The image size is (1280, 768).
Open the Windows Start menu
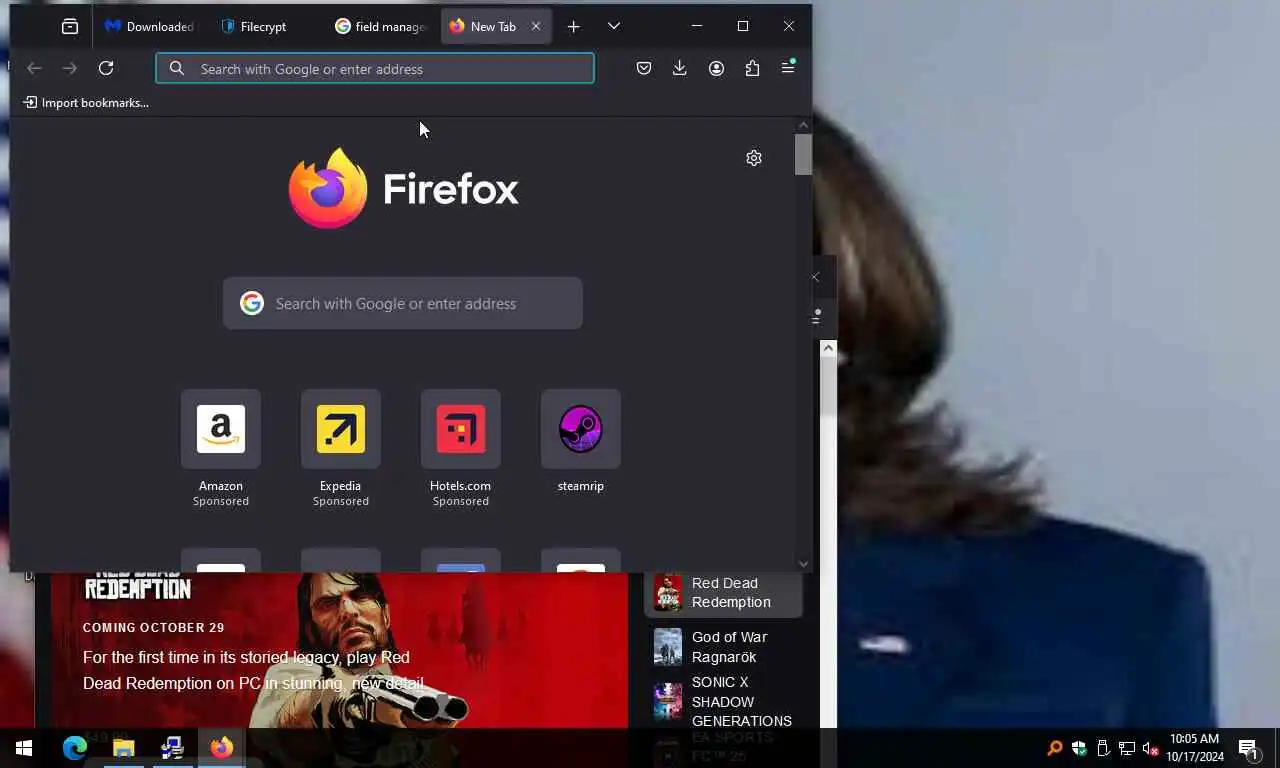tap(24, 748)
